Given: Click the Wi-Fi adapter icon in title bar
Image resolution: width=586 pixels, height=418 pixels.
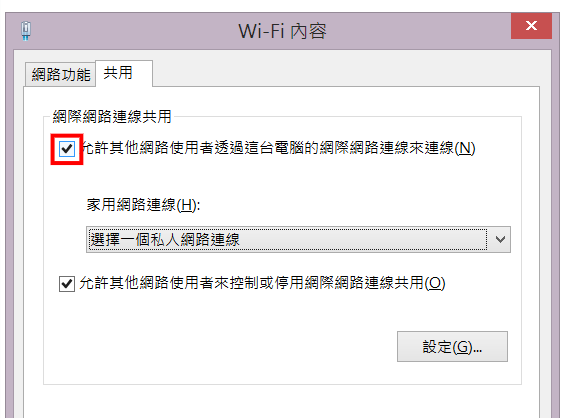Looking at the screenshot, I should point(26,31).
